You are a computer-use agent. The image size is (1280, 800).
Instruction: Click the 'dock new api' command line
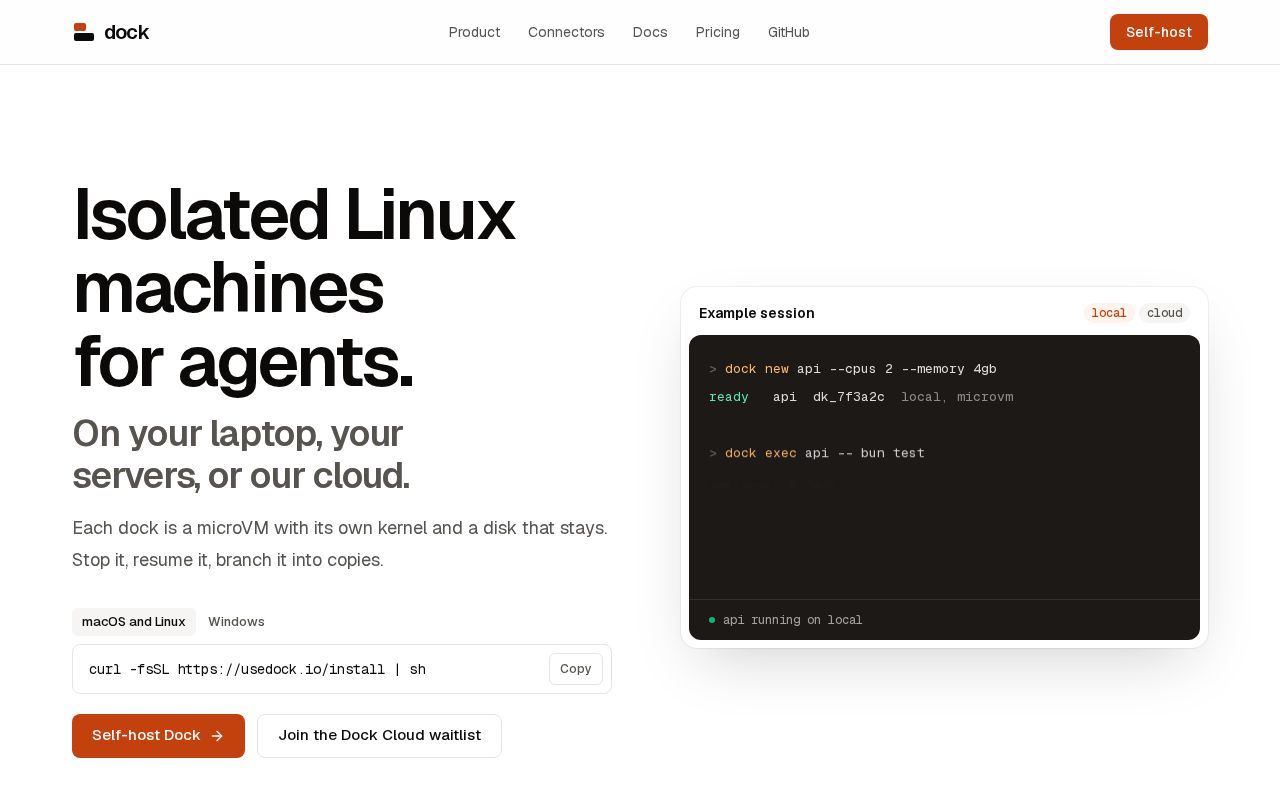(x=853, y=369)
